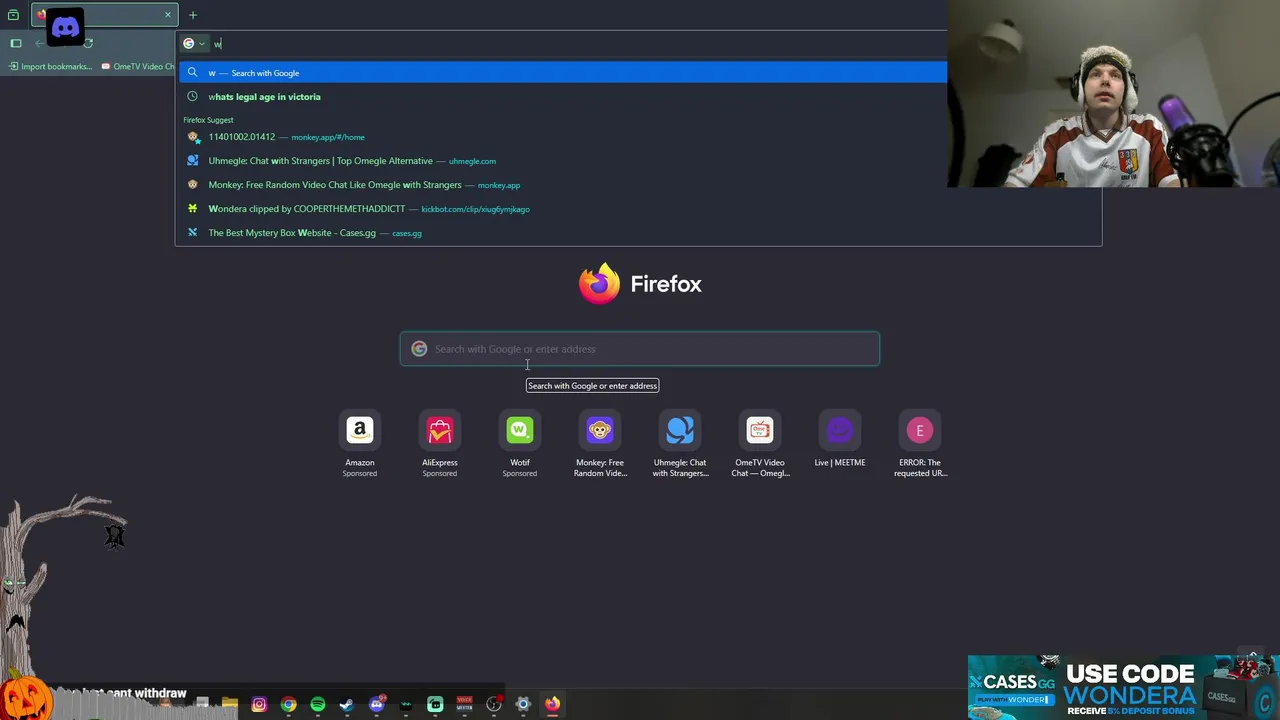The width and height of the screenshot is (1280, 720).
Task: Open the Streamlabs icon in the taskbar
Action: point(435,704)
